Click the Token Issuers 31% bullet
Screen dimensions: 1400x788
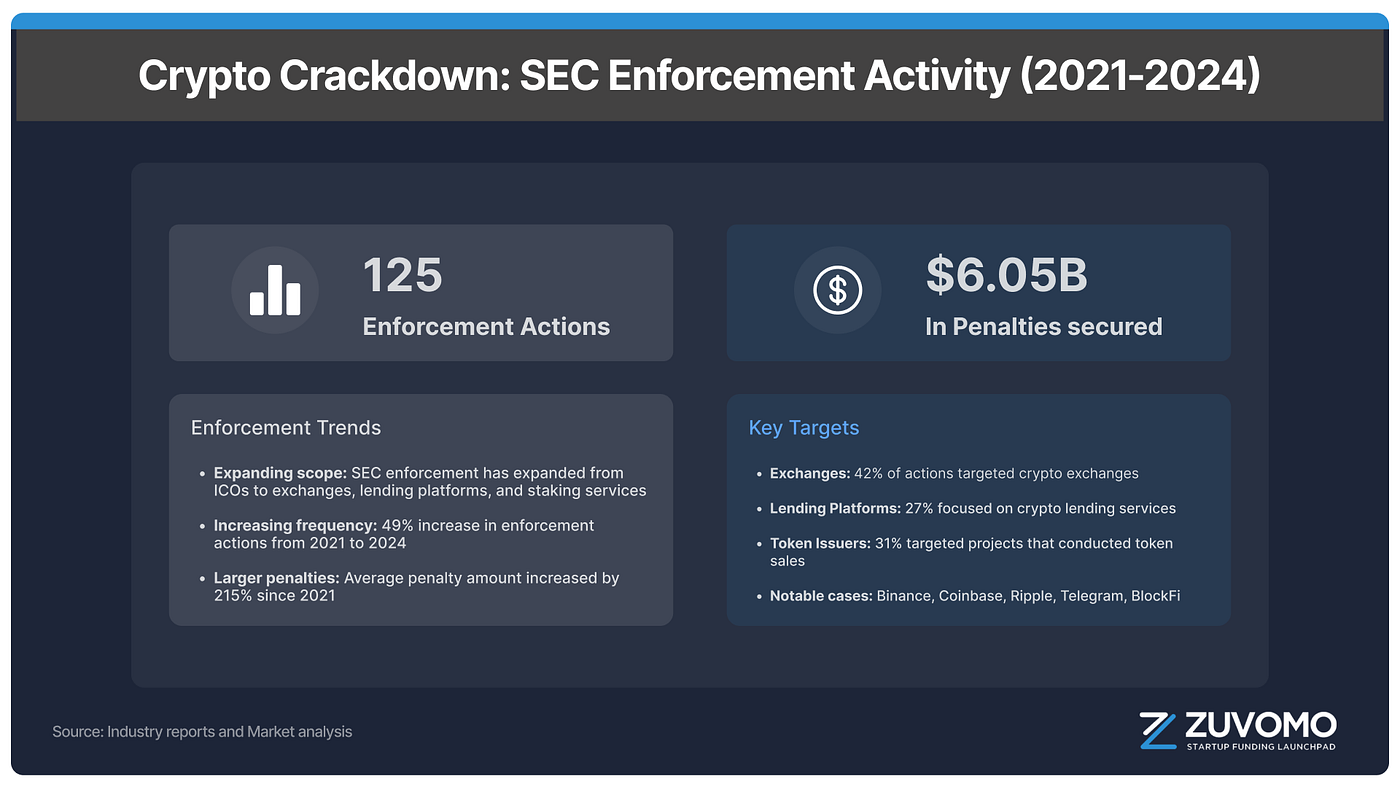point(971,552)
